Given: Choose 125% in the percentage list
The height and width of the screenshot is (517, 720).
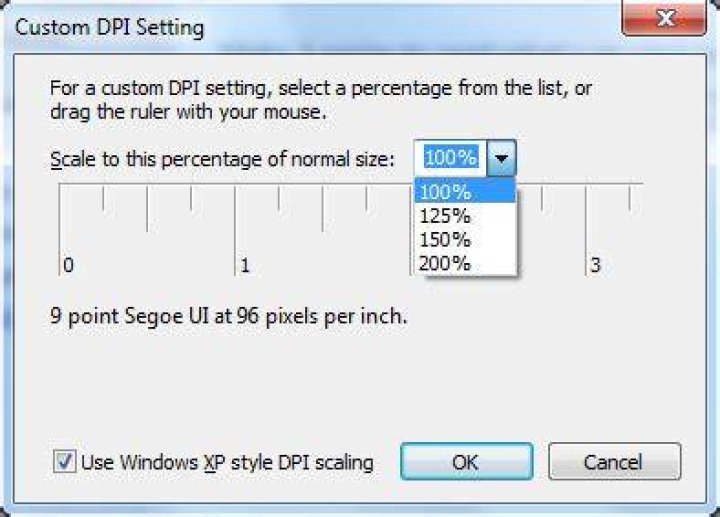Looking at the screenshot, I should tap(465, 215).
